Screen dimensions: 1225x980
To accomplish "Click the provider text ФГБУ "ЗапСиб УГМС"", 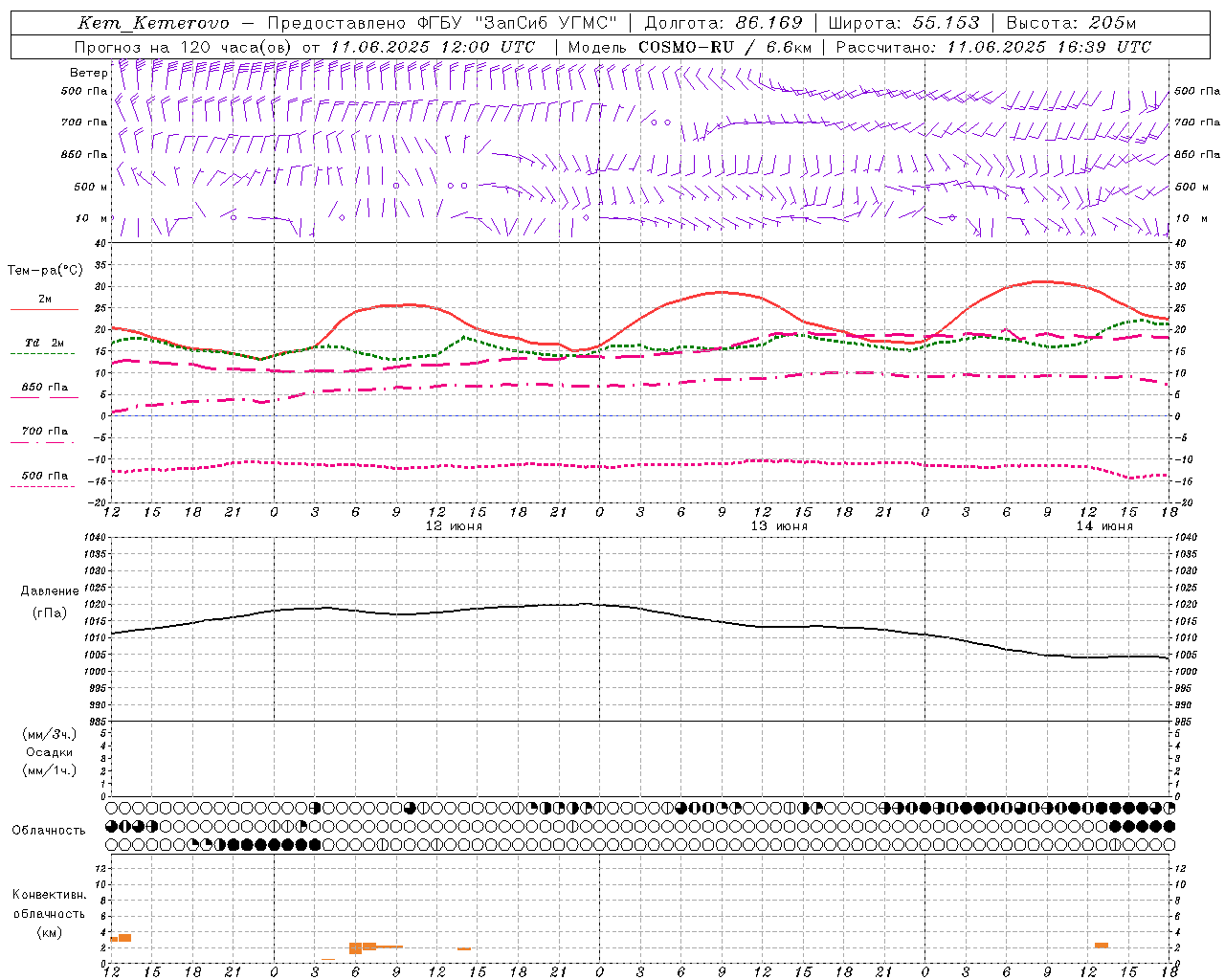I will [518, 23].
